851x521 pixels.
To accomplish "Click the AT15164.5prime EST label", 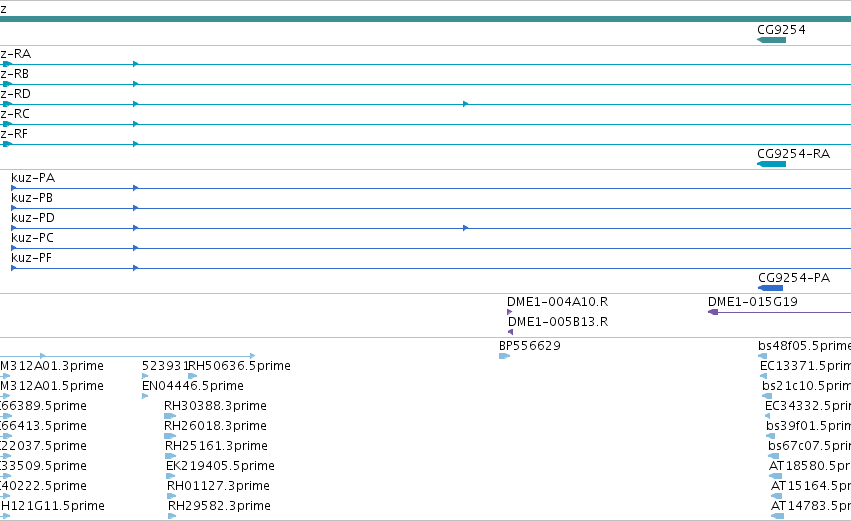I will pyautogui.click(x=811, y=486).
